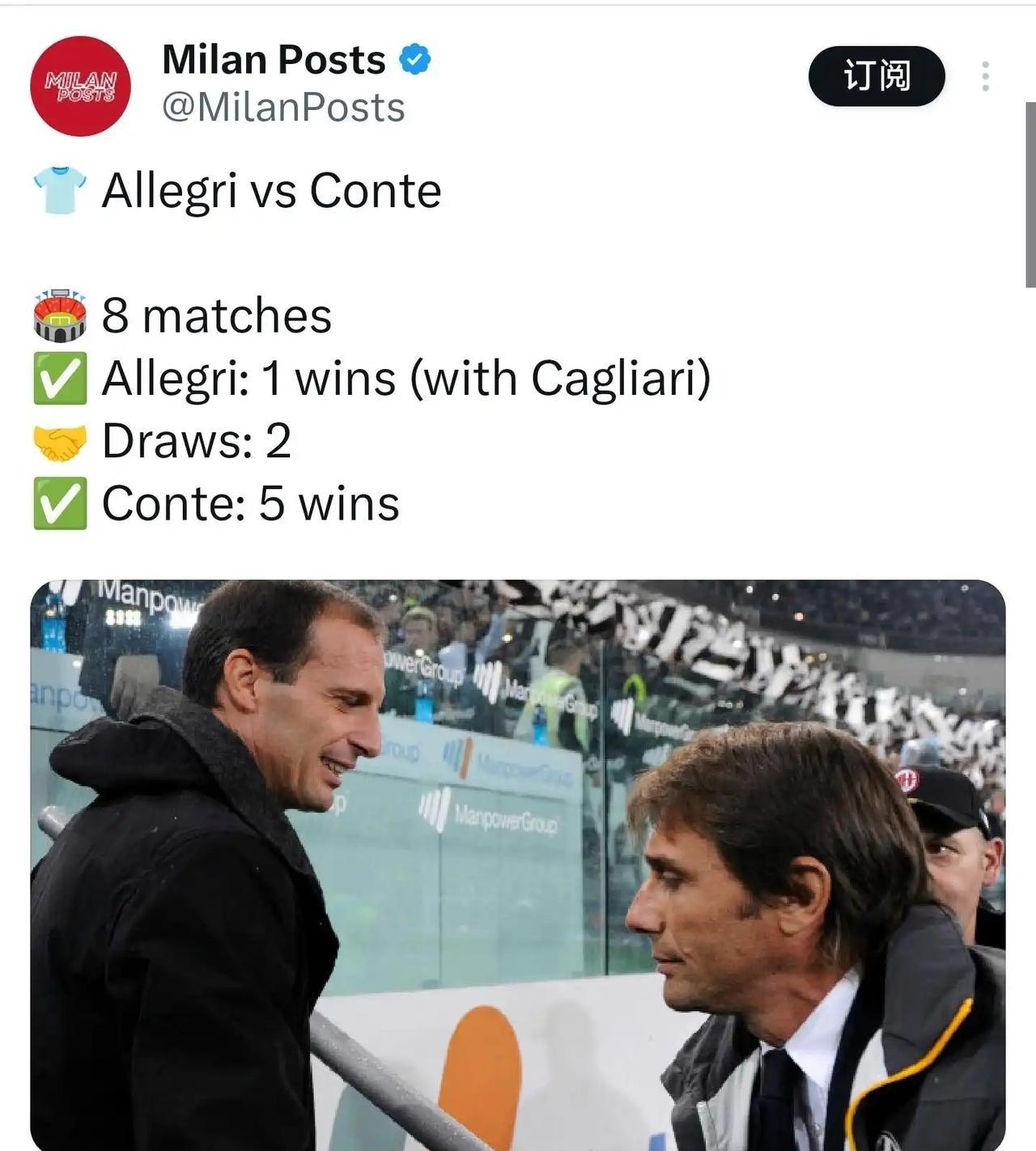Open the attached photo of the two coaches

(x=518, y=864)
